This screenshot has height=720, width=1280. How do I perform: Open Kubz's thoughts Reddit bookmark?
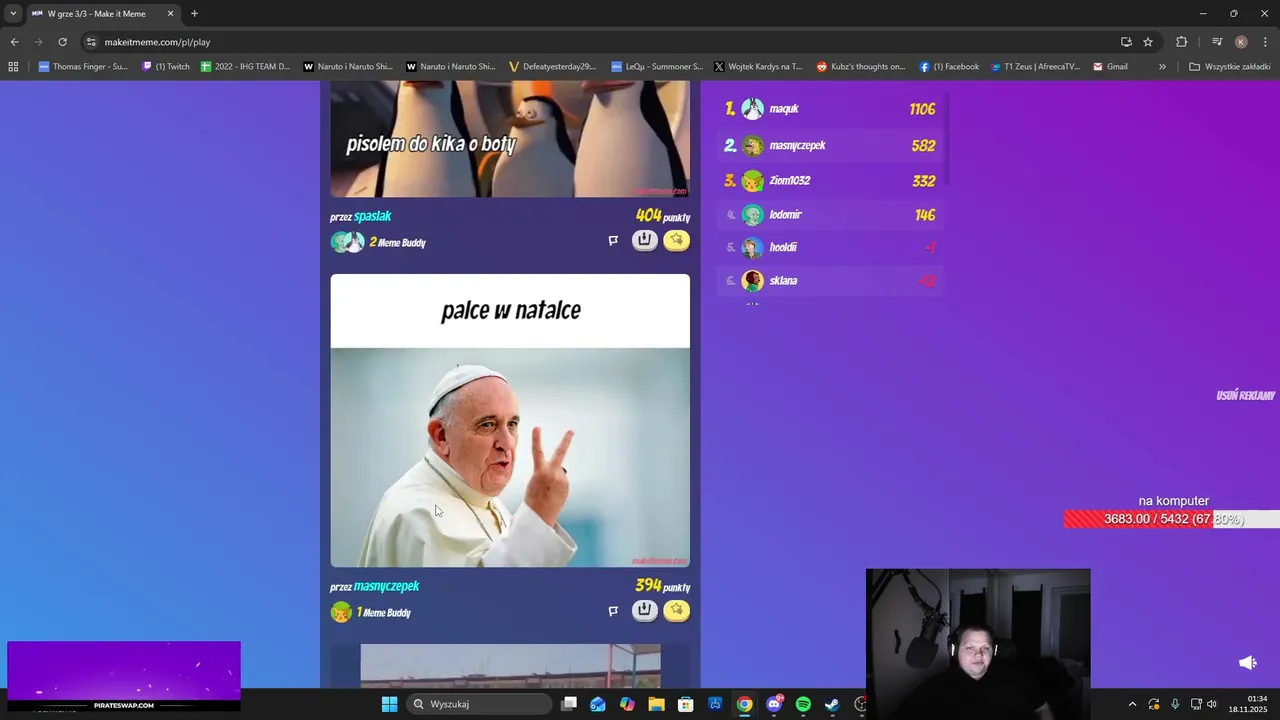(x=861, y=67)
